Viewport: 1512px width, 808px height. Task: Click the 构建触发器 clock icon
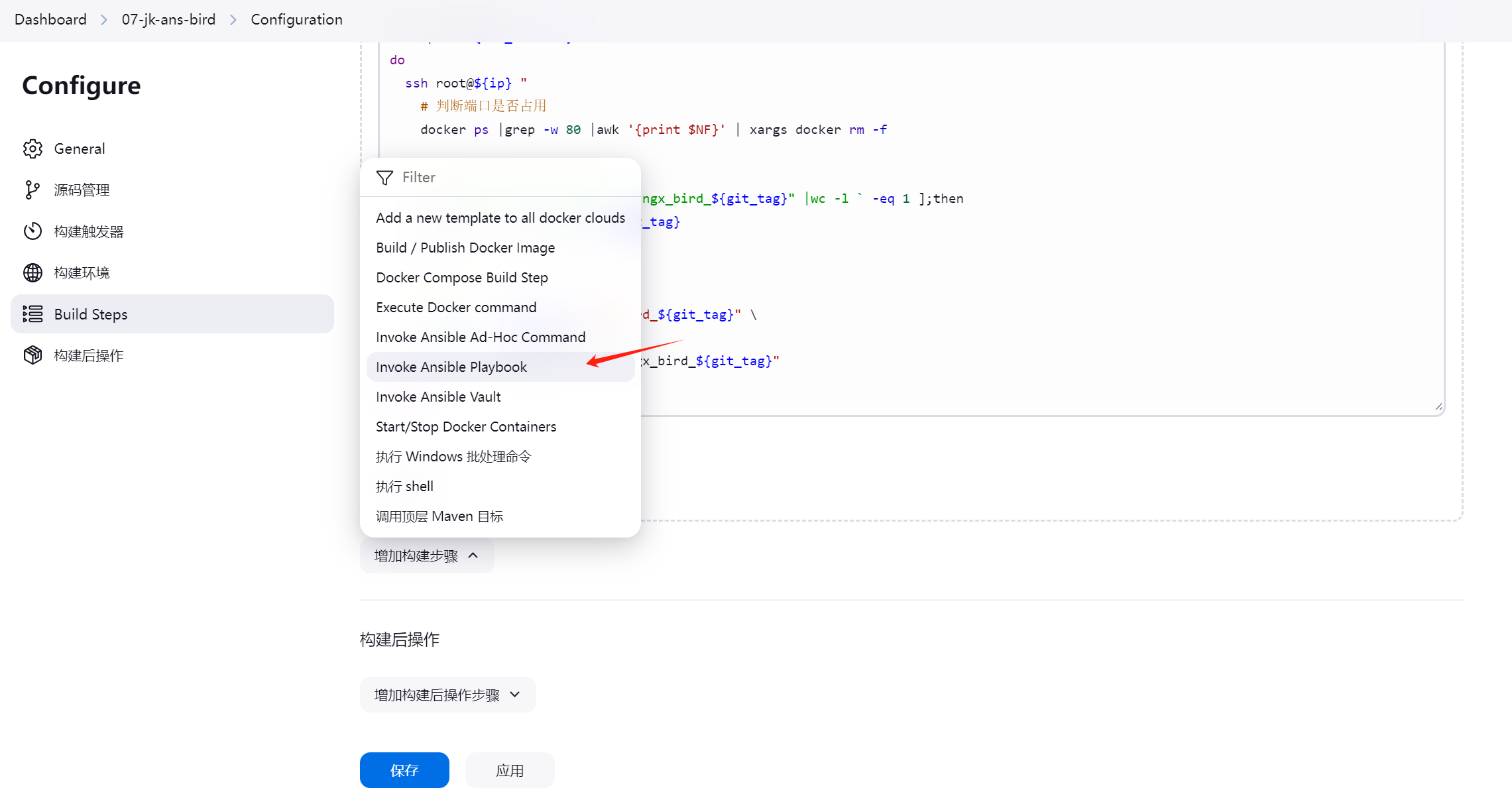click(32, 231)
